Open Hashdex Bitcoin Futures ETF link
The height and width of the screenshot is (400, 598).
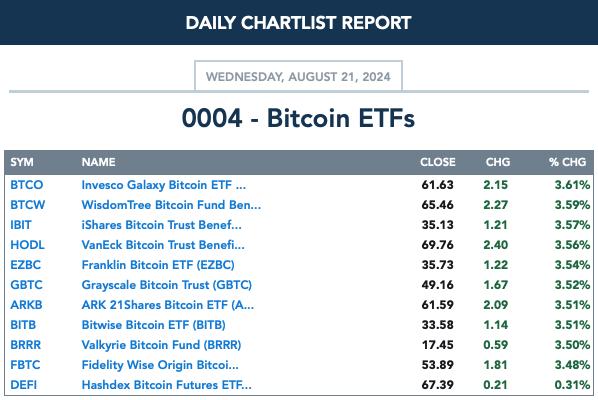(x=166, y=385)
